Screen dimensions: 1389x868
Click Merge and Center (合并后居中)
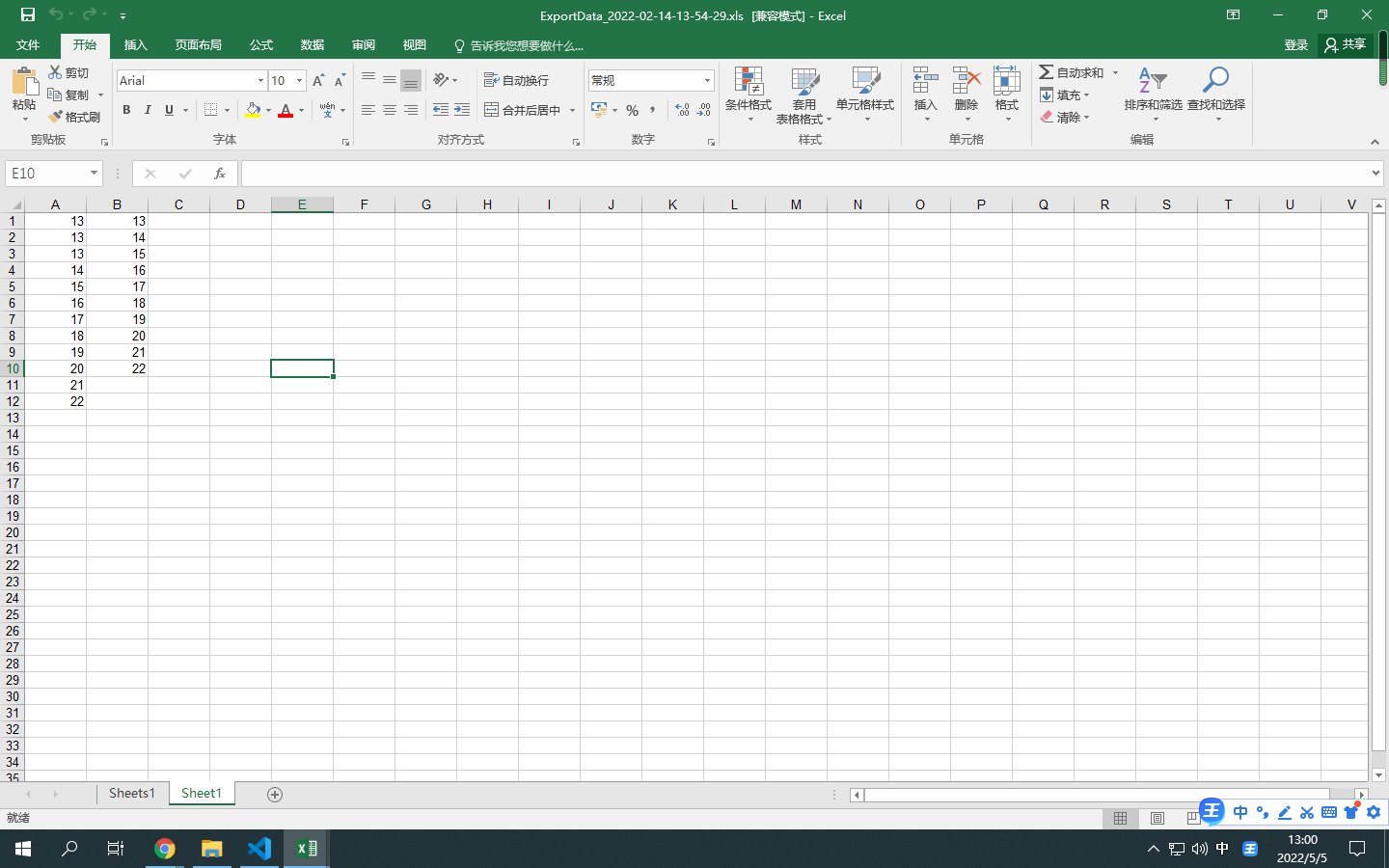(522, 110)
